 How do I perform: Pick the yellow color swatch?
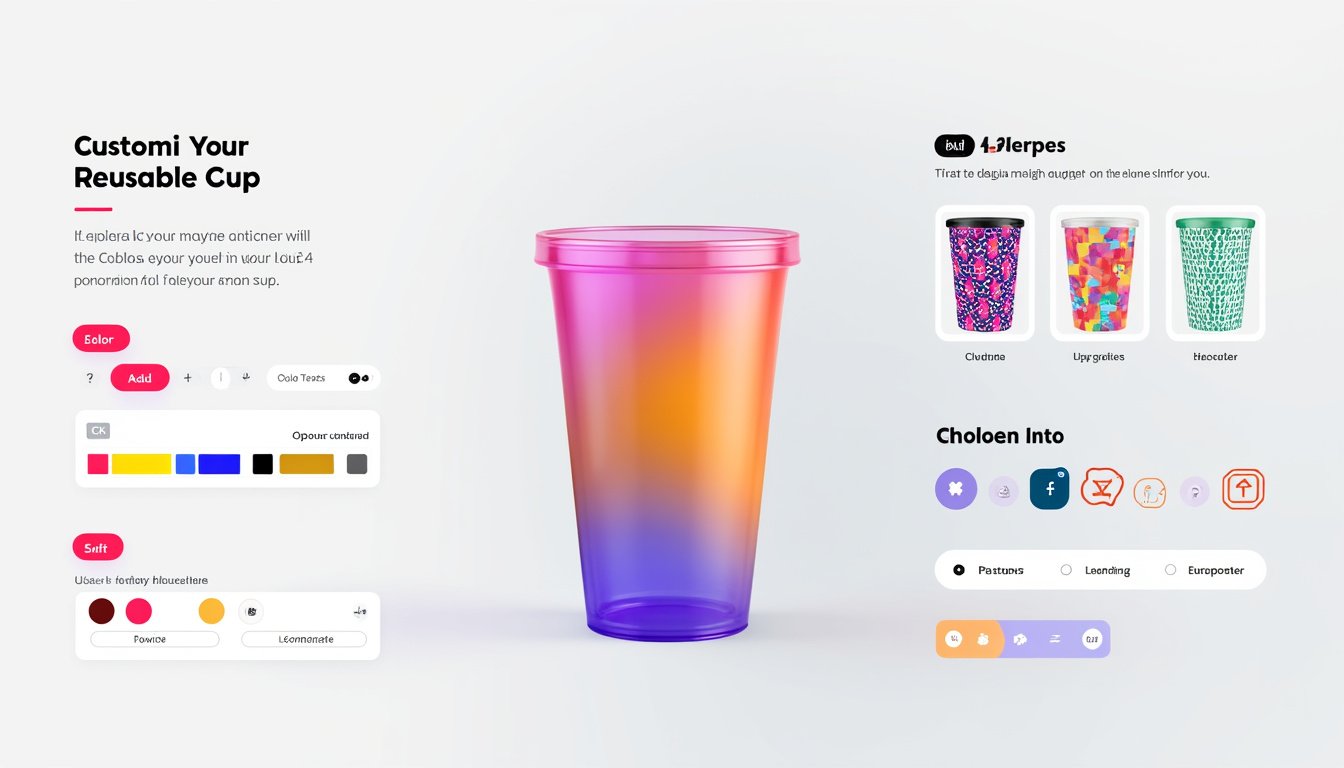pos(141,464)
